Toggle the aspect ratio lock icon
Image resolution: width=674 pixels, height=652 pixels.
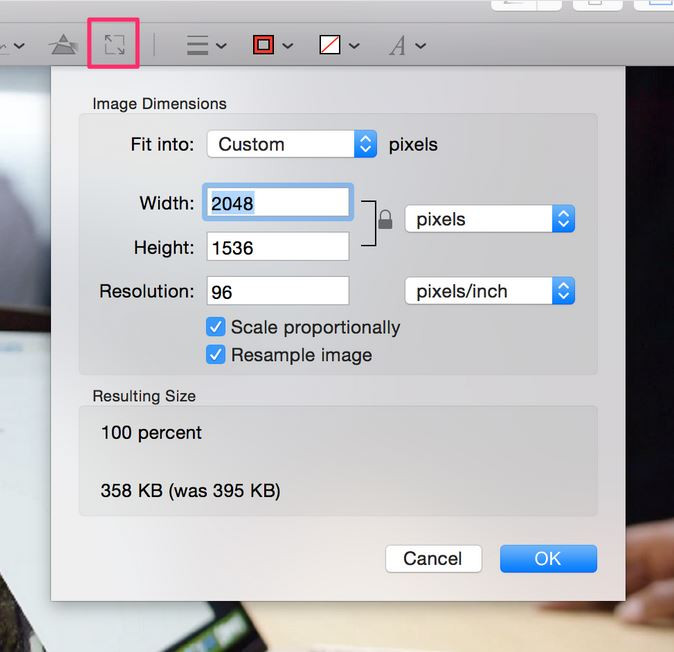pyautogui.click(x=385, y=219)
